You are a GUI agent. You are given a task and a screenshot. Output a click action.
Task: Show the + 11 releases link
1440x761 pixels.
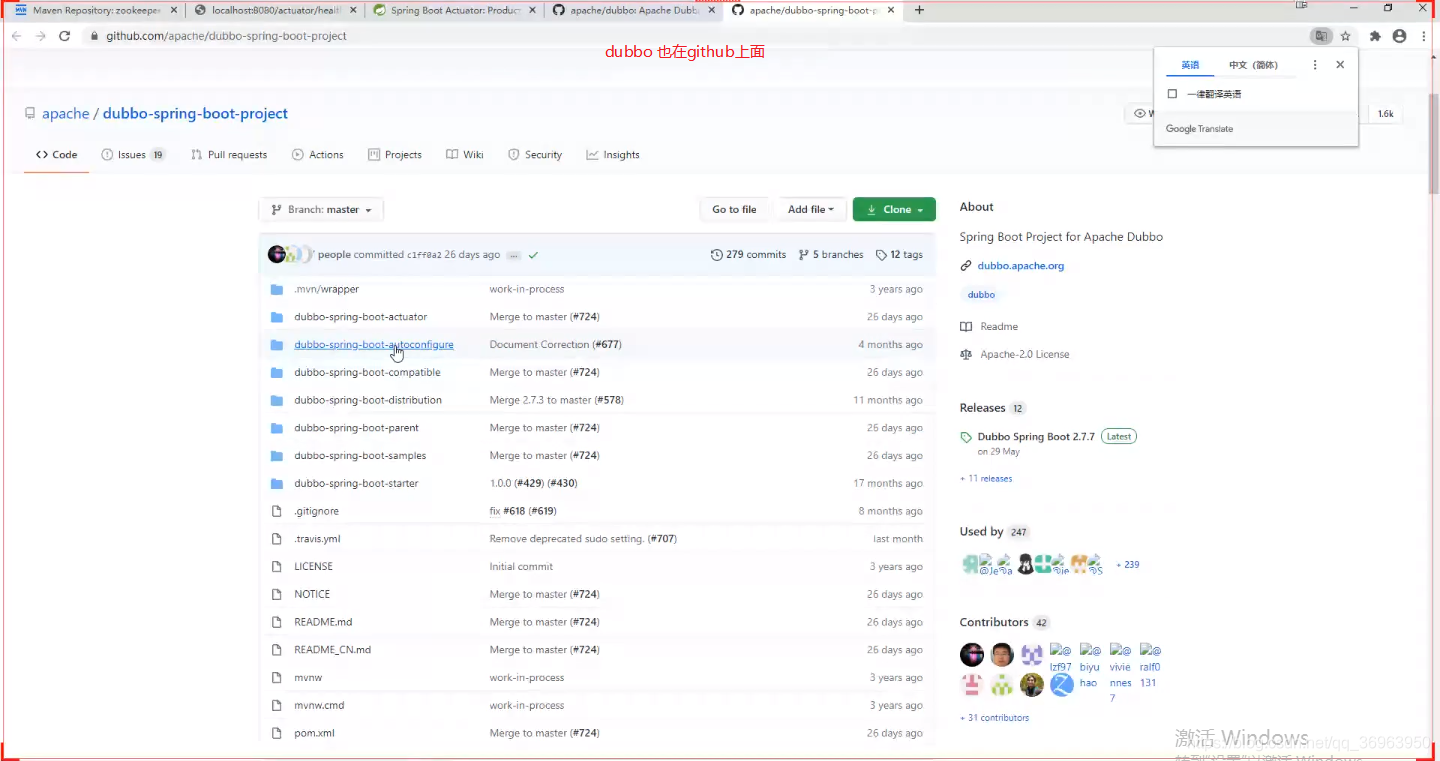click(x=986, y=479)
